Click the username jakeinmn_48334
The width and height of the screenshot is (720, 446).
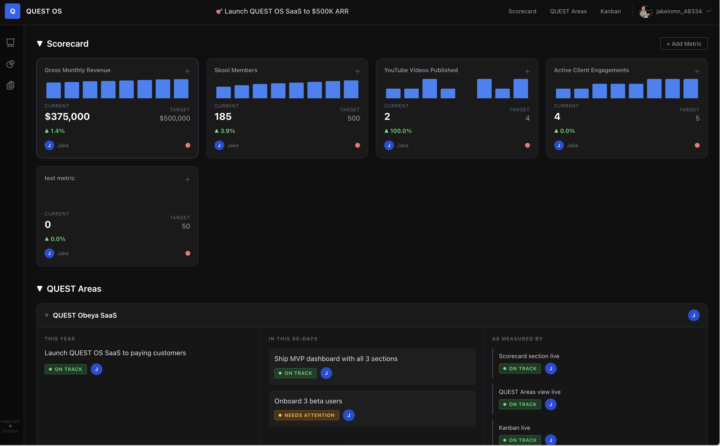pos(679,11)
